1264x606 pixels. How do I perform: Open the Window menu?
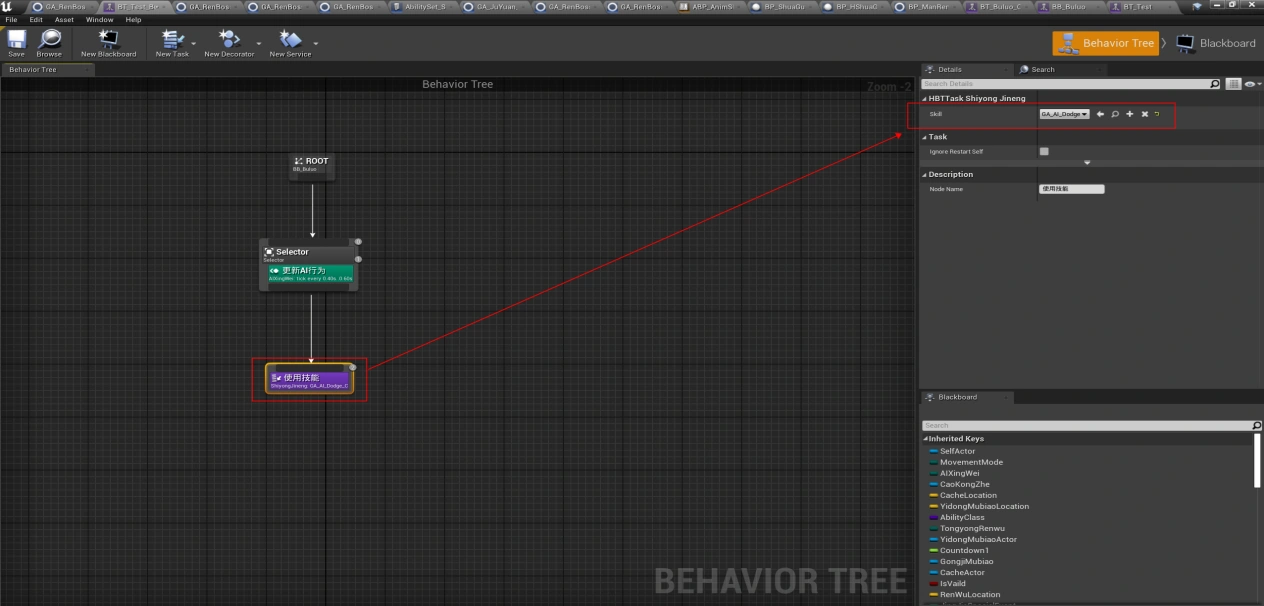point(100,19)
